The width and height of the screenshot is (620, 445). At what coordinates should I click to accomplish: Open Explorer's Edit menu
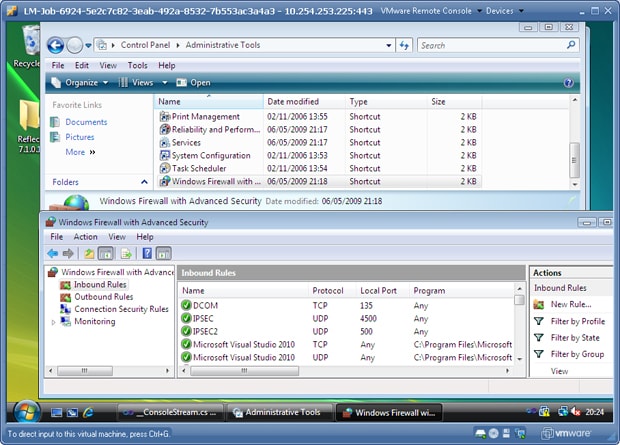coord(82,65)
